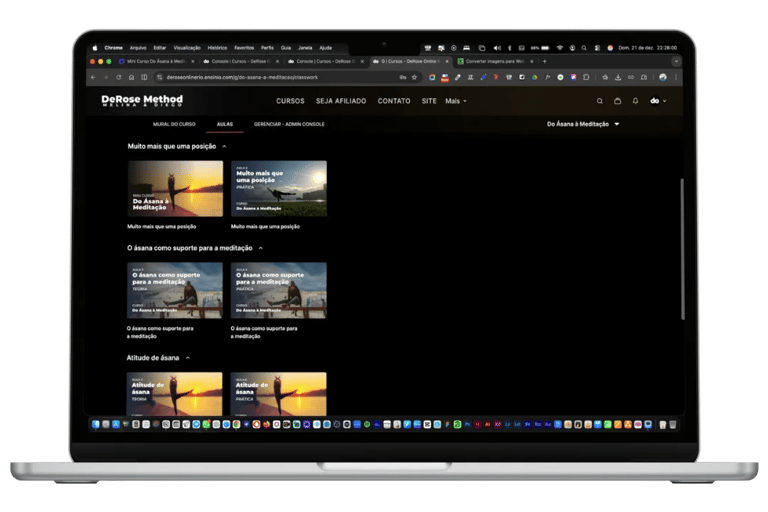Collapse the 'Muito mais que uma posição' section
This screenshot has height=512, width=768.
[224, 146]
